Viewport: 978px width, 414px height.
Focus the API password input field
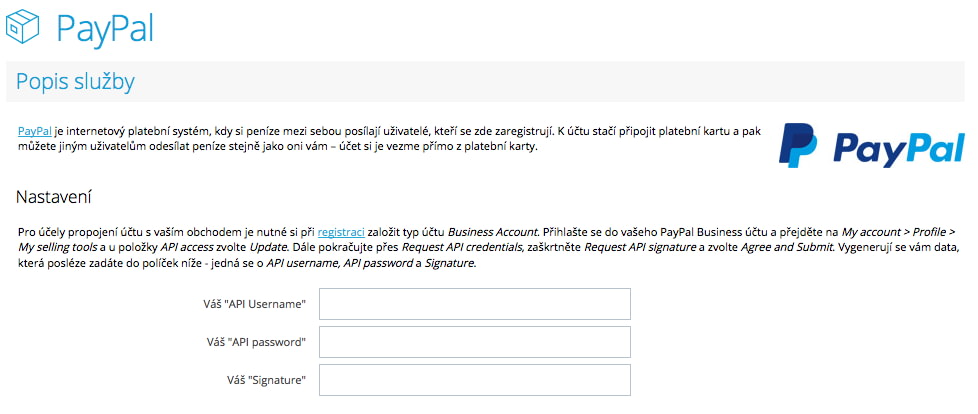tap(475, 342)
